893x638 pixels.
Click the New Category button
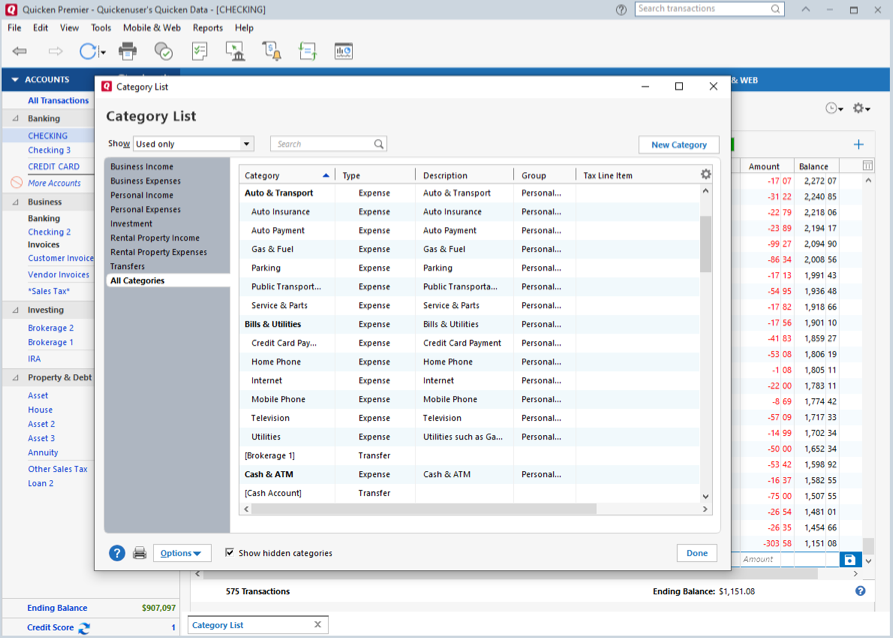pyautogui.click(x=679, y=145)
